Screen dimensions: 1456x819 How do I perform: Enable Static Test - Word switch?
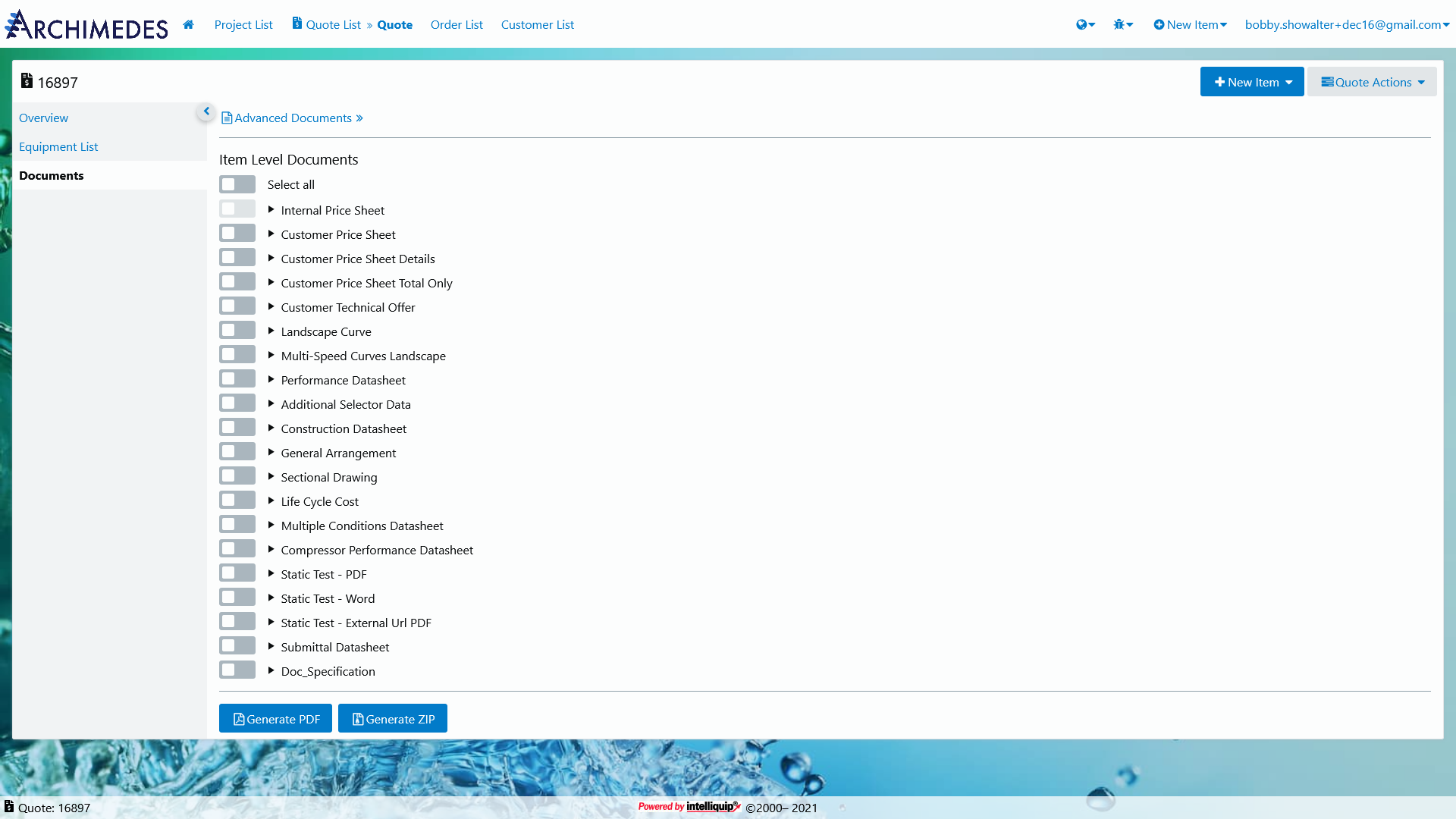(x=237, y=597)
